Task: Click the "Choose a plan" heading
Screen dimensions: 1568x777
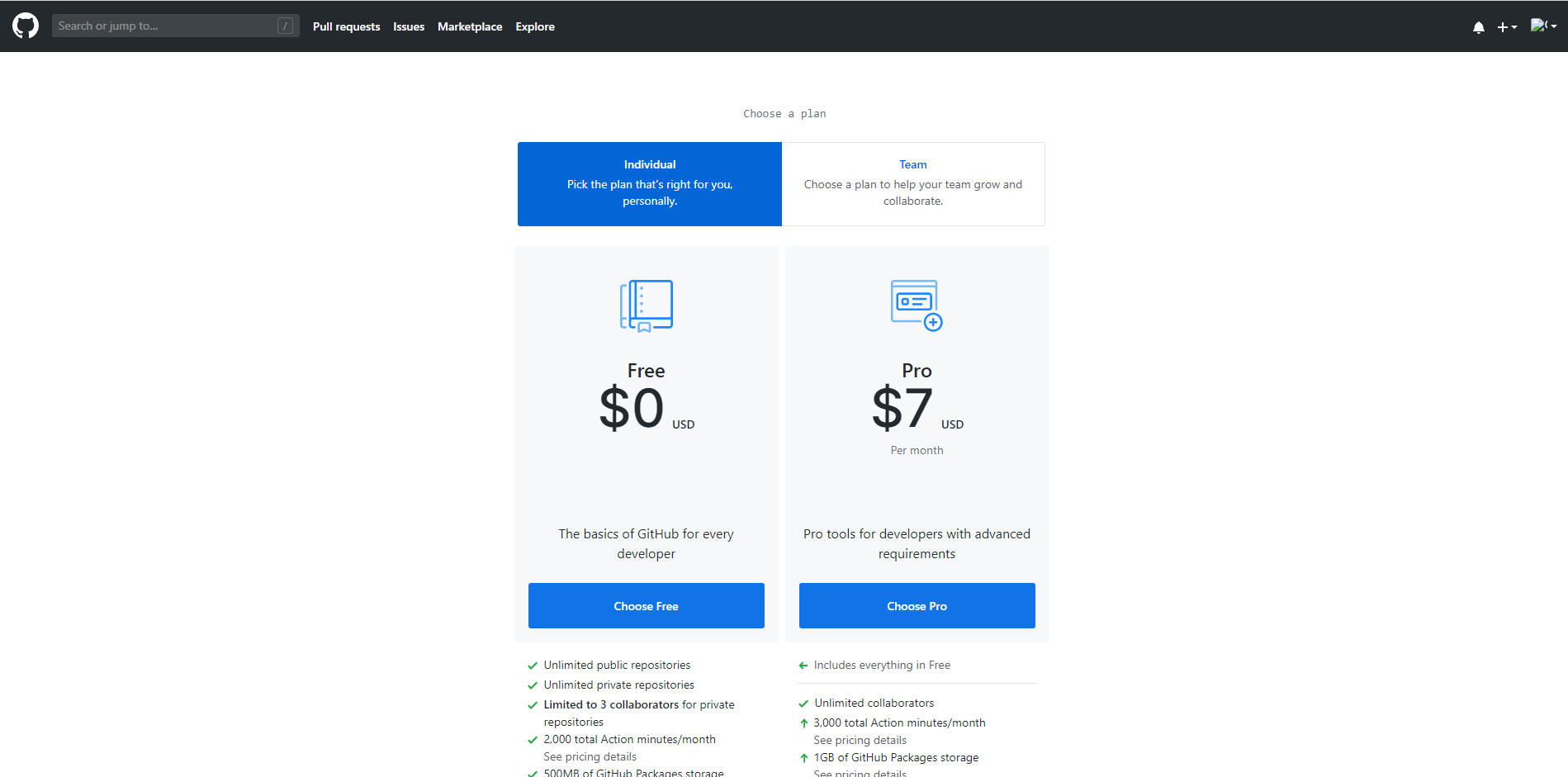Action: coord(784,114)
